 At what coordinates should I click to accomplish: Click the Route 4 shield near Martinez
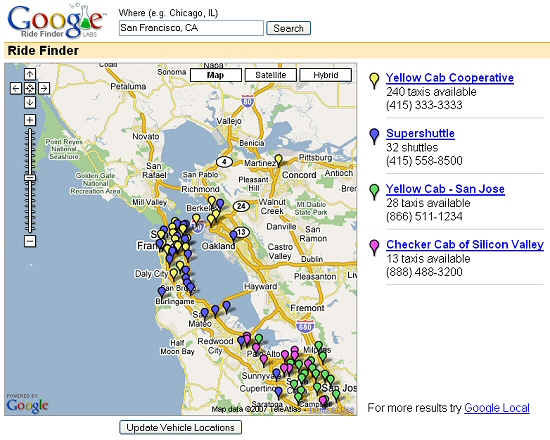(x=224, y=162)
